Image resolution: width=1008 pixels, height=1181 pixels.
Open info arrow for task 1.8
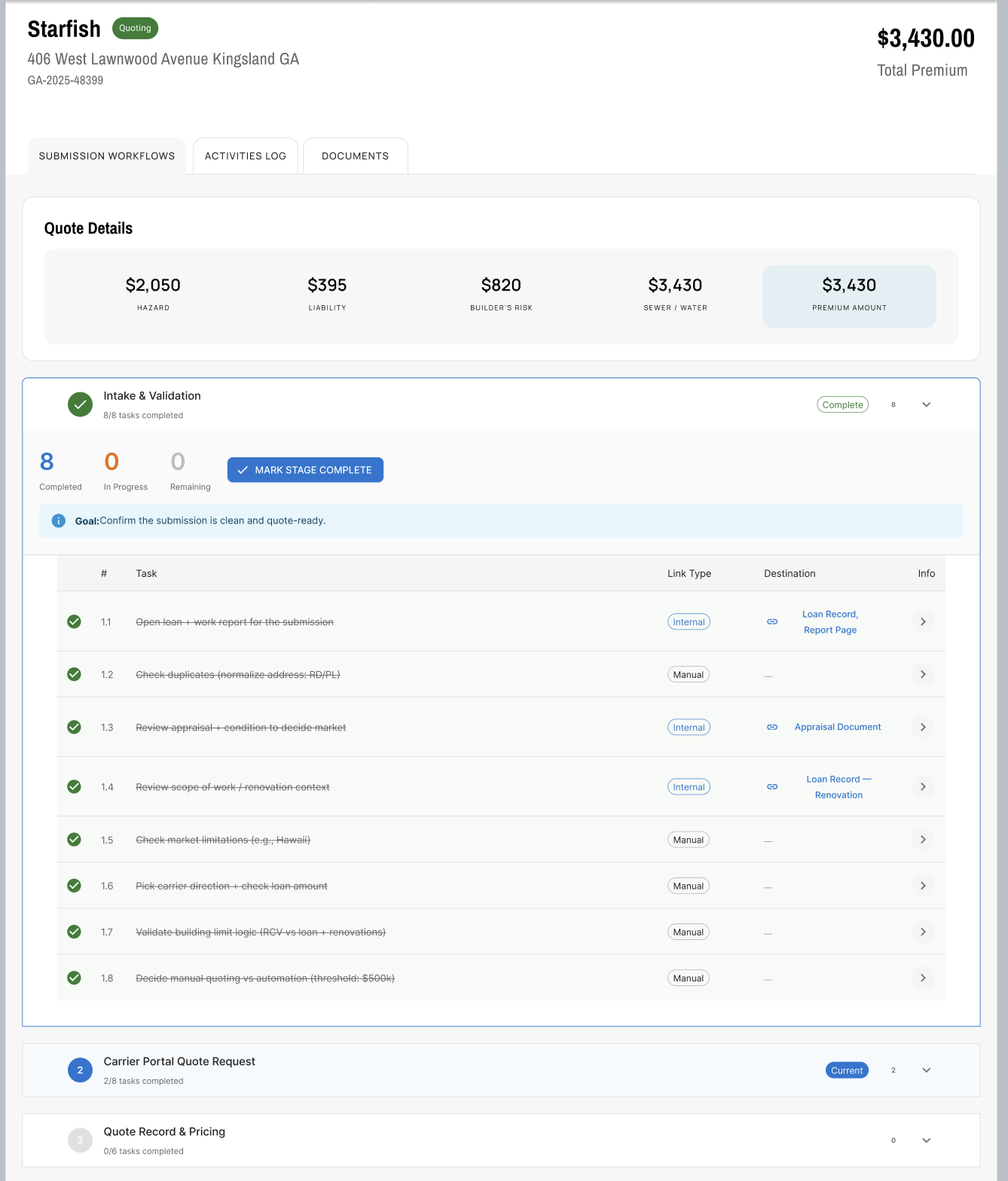tap(923, 978)
